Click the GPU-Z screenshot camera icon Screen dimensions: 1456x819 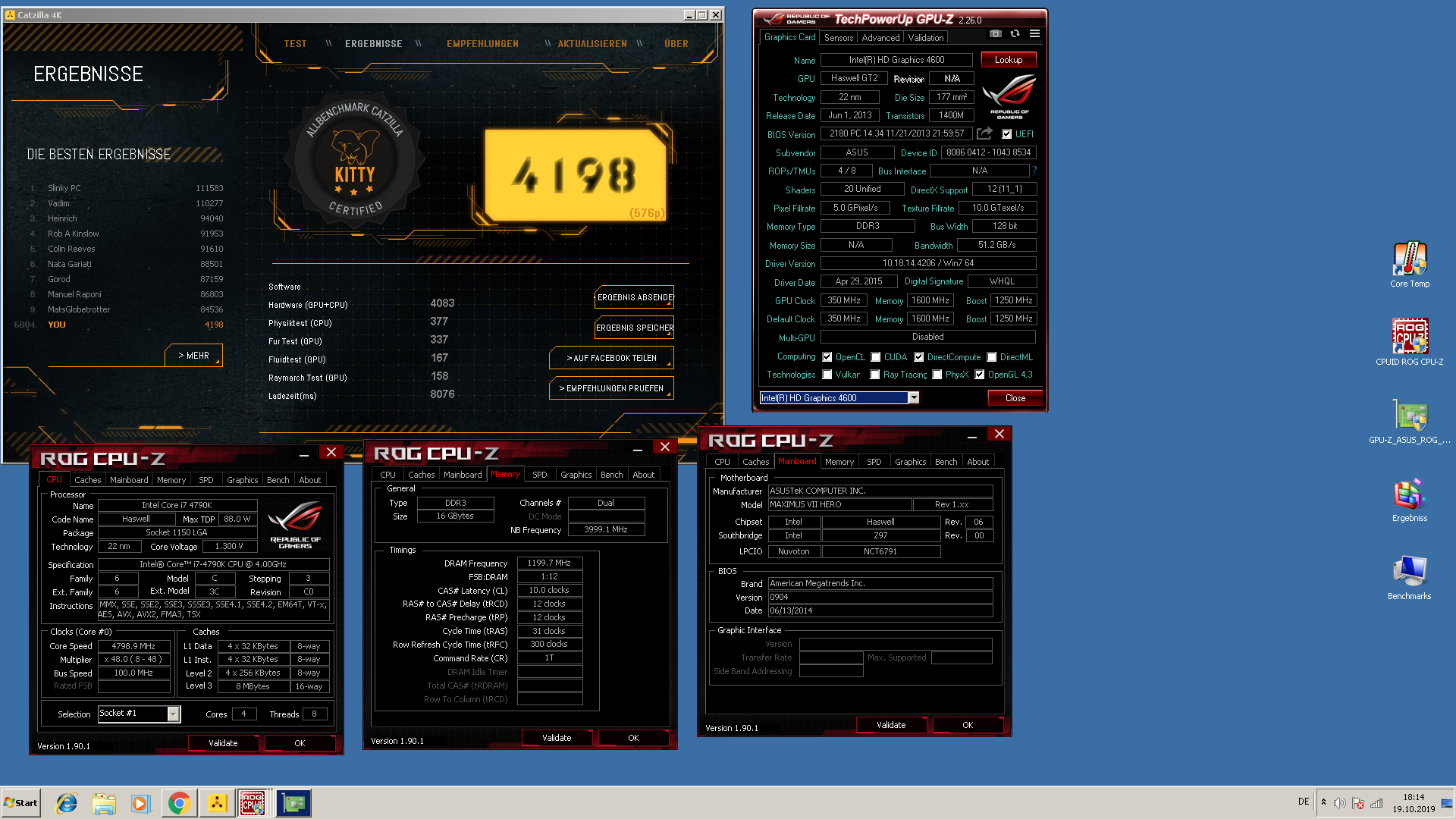pyautogui.click(x=996, y=34)
